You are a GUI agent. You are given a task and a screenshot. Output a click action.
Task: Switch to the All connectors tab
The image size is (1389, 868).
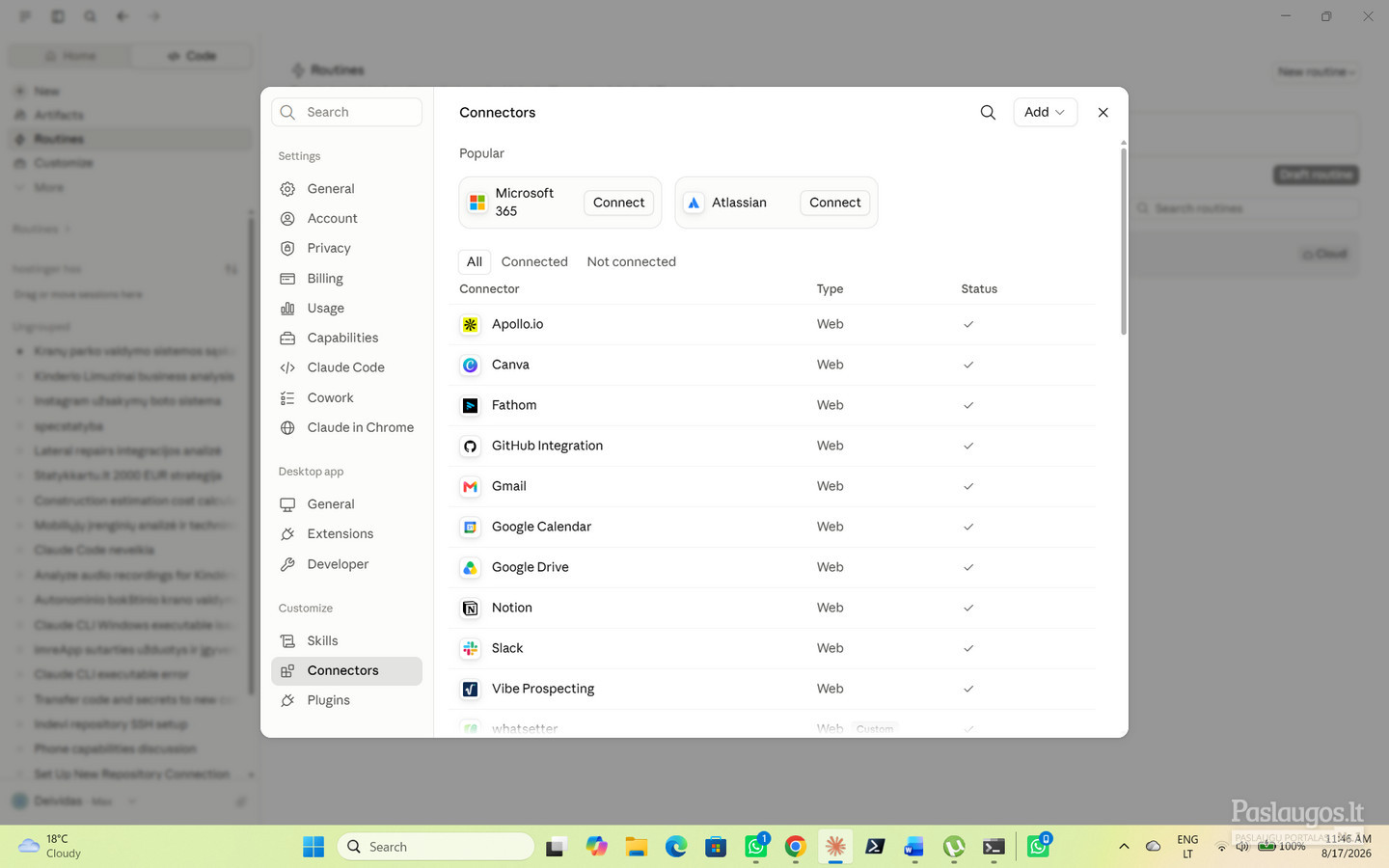click(x=475, y=261)
